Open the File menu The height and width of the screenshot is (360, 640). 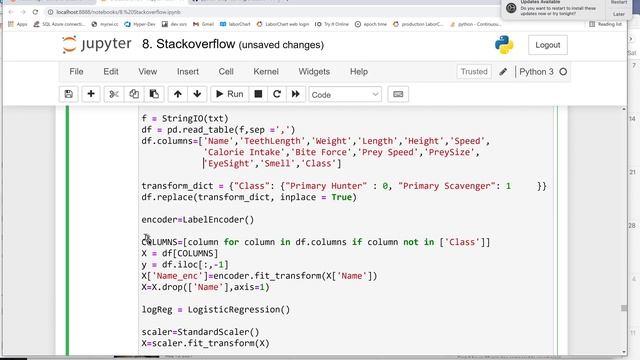click(x=76, y=72)
